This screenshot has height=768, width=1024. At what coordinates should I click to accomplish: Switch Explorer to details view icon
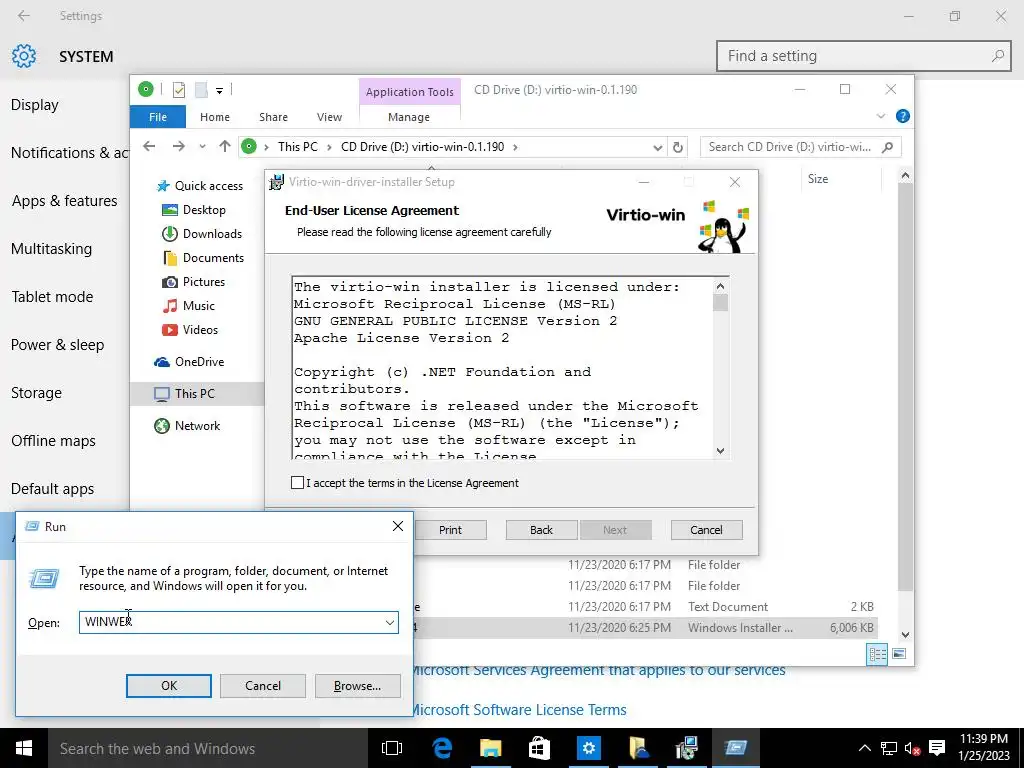point(877,654)
